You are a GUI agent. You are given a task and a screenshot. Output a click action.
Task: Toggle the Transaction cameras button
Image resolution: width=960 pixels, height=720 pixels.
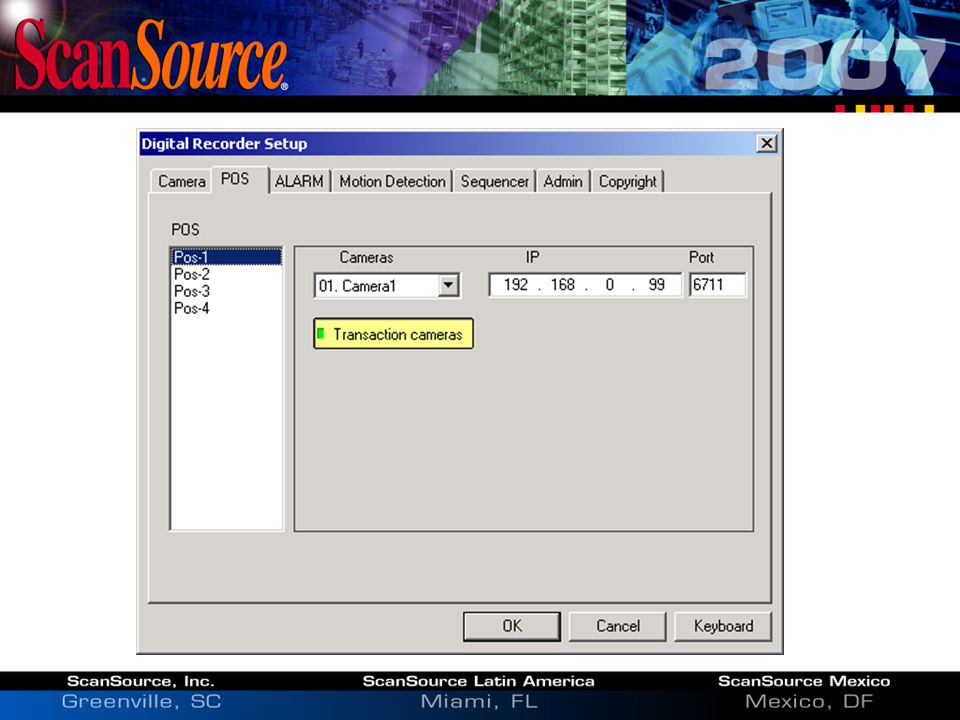393,334
